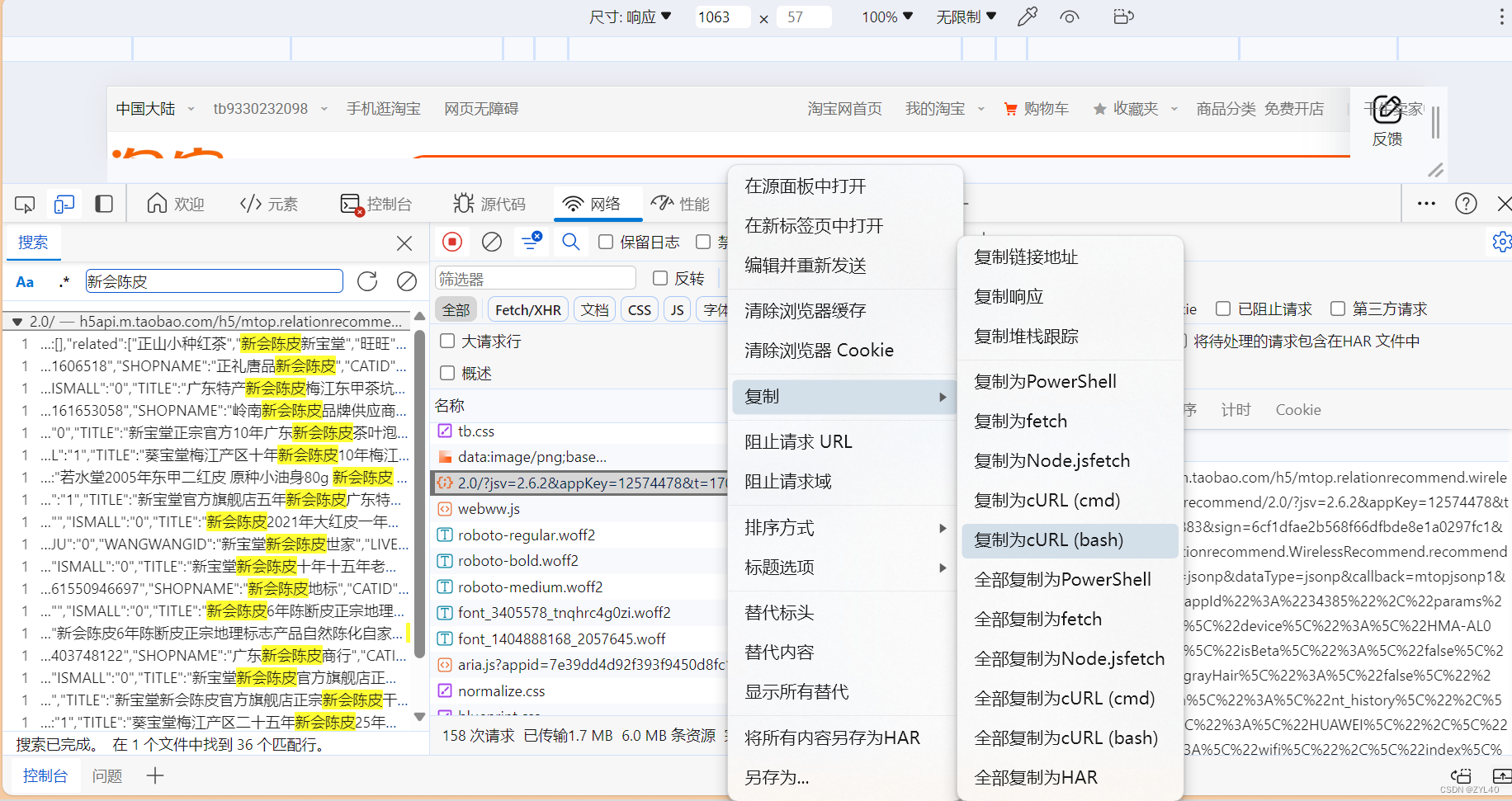Choose 全部复制为HAR
The width and height of the screenshot is (1512, 801).
click(1070, 778)
